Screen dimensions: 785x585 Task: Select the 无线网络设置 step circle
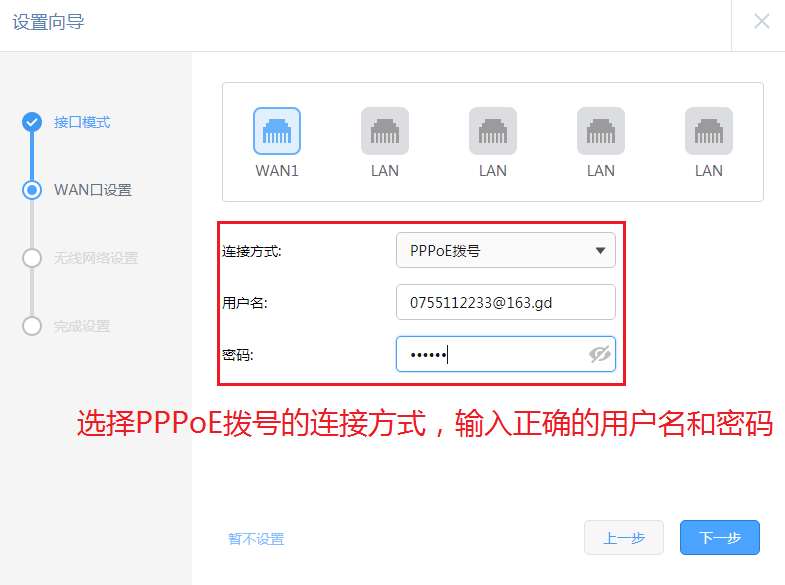click(x=32, y=258)
